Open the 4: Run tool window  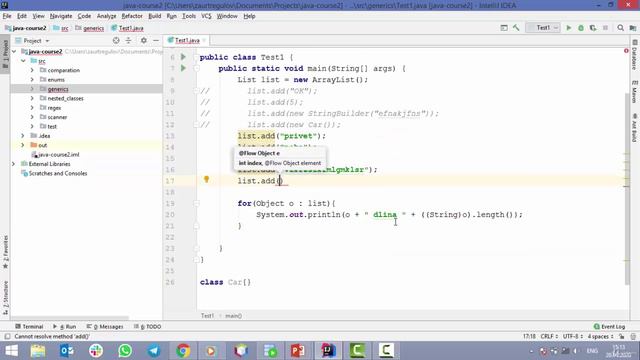(64, 327)
